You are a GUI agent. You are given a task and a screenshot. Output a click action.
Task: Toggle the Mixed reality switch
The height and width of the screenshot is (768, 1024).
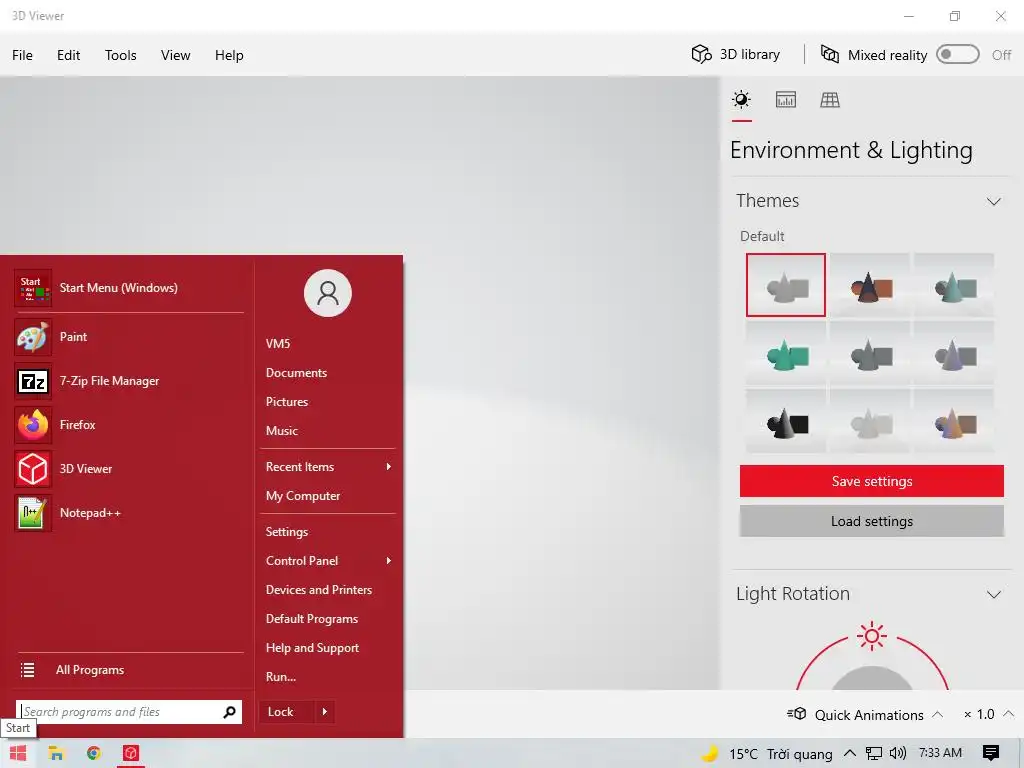(957, 54)
